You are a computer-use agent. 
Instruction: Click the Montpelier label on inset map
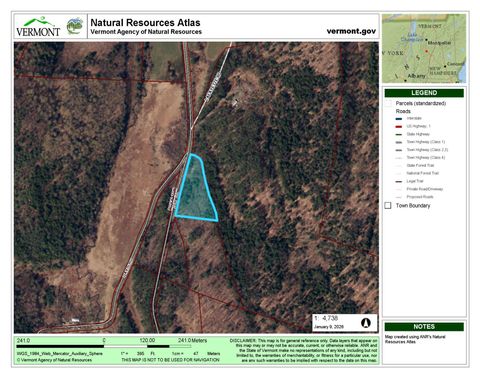coord(439,43)
